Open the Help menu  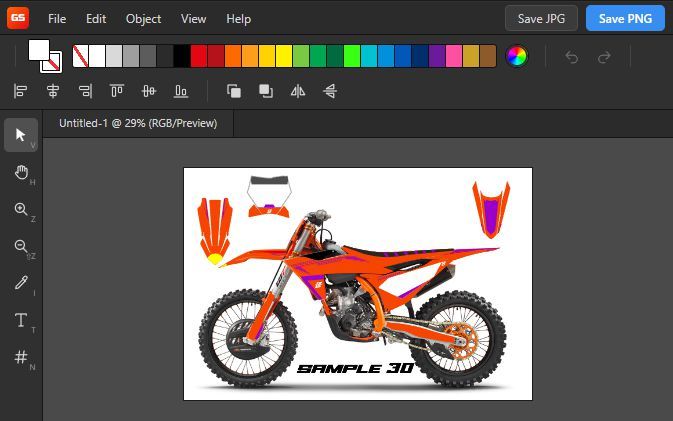238,19
